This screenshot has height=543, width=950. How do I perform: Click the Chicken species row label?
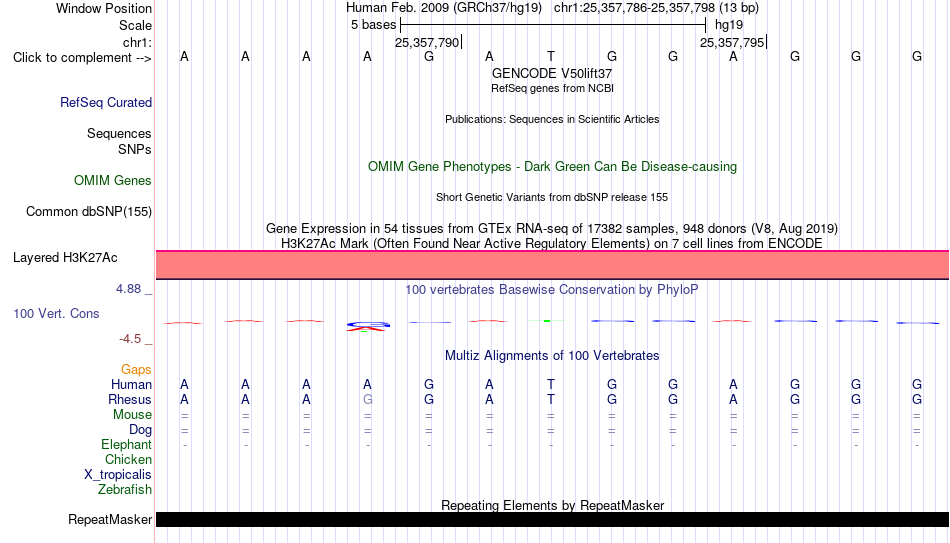pos(128,460)
